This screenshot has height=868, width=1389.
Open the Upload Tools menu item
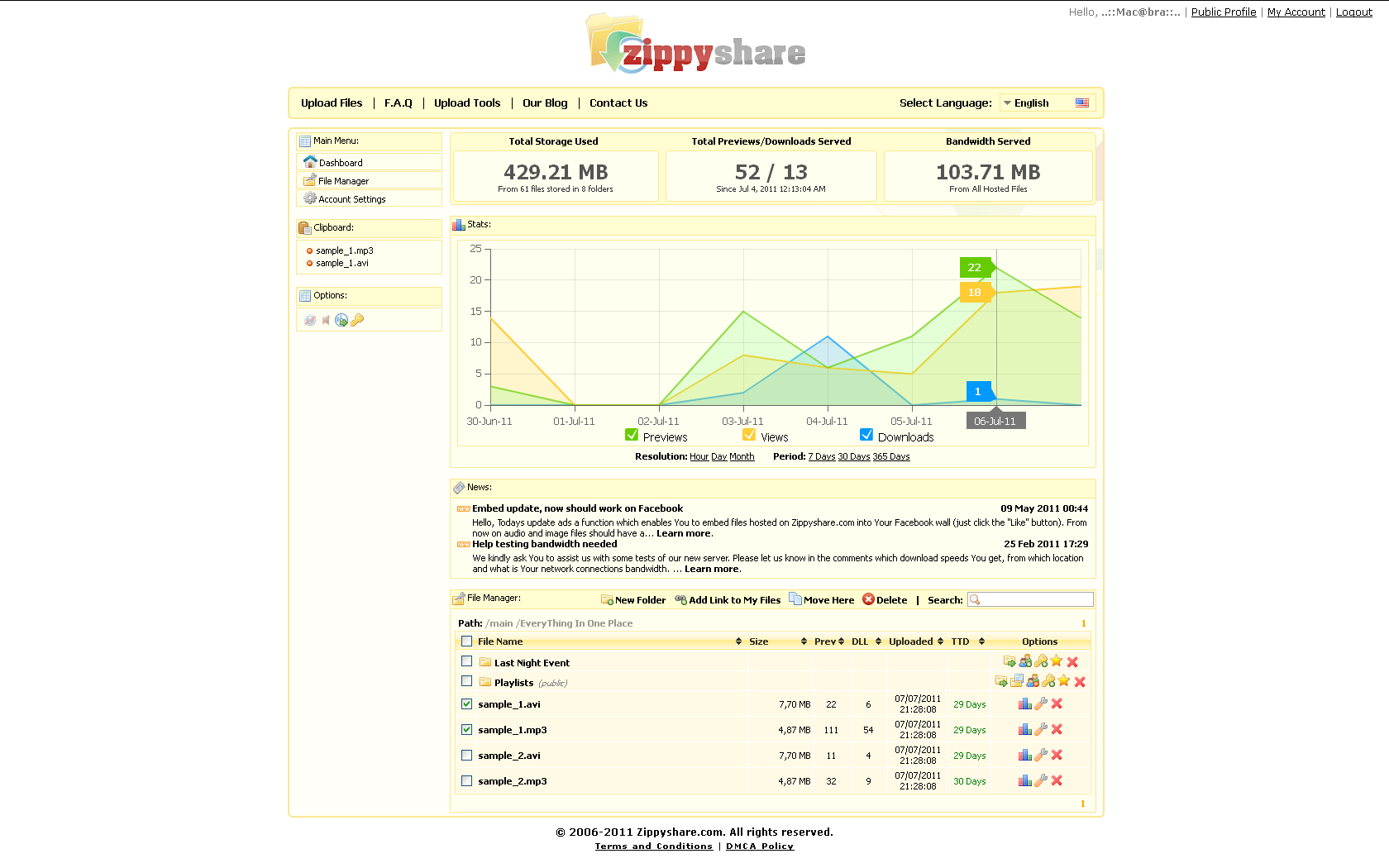[467, 103]
